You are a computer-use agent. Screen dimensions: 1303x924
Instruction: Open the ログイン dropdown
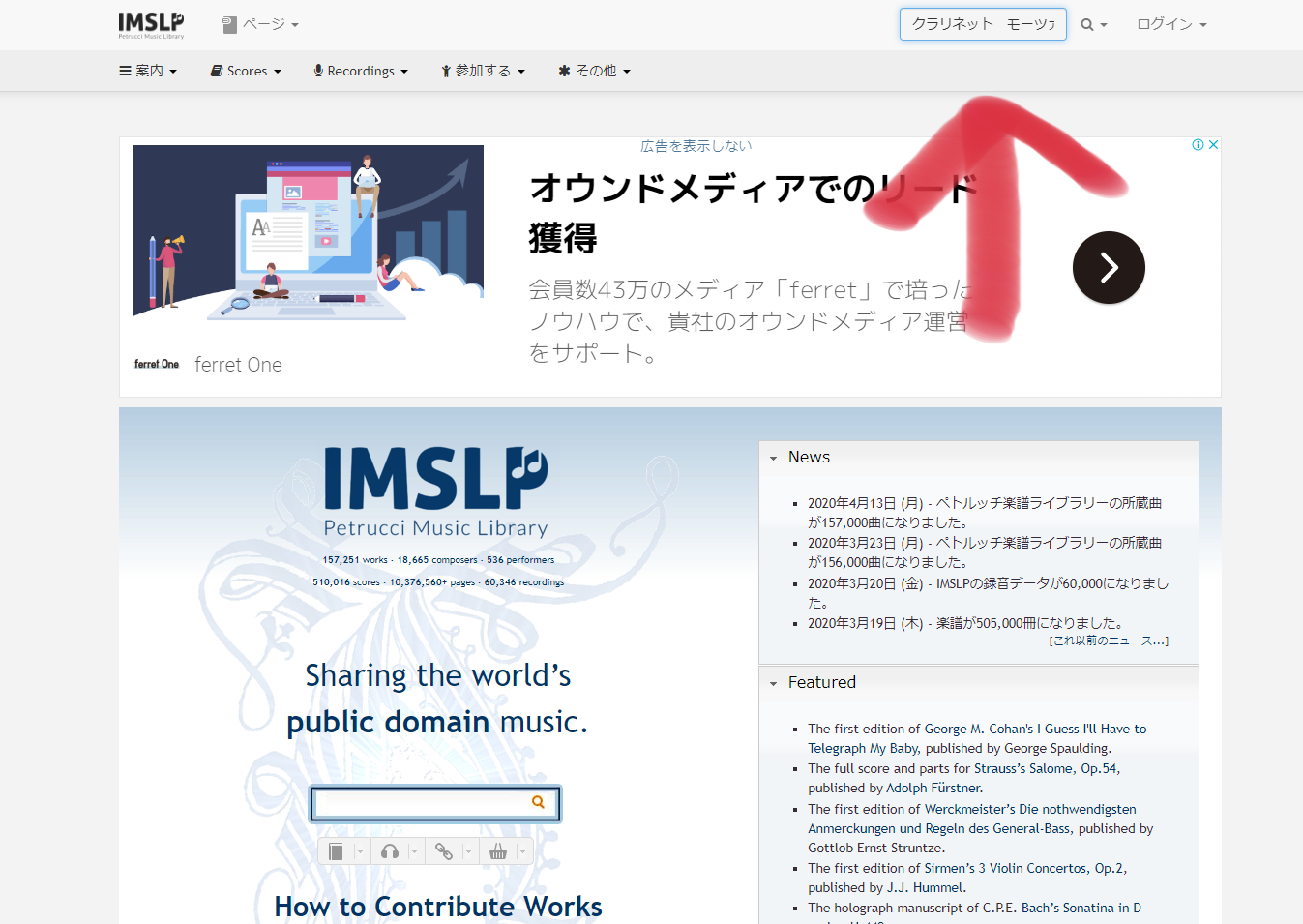1171,25
